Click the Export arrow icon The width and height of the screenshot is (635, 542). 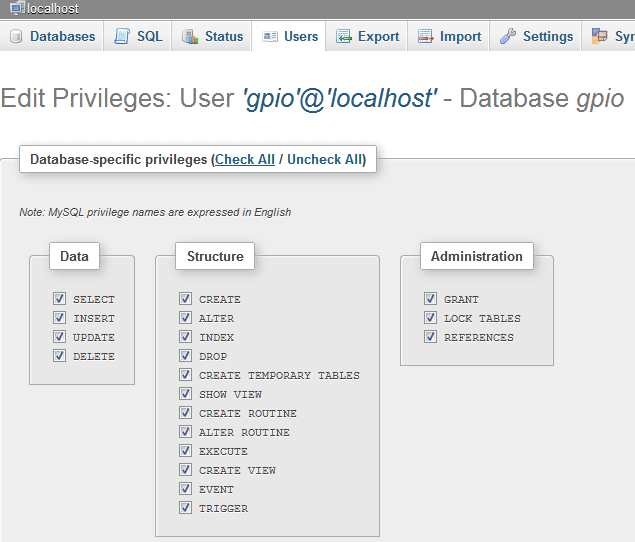343,37
